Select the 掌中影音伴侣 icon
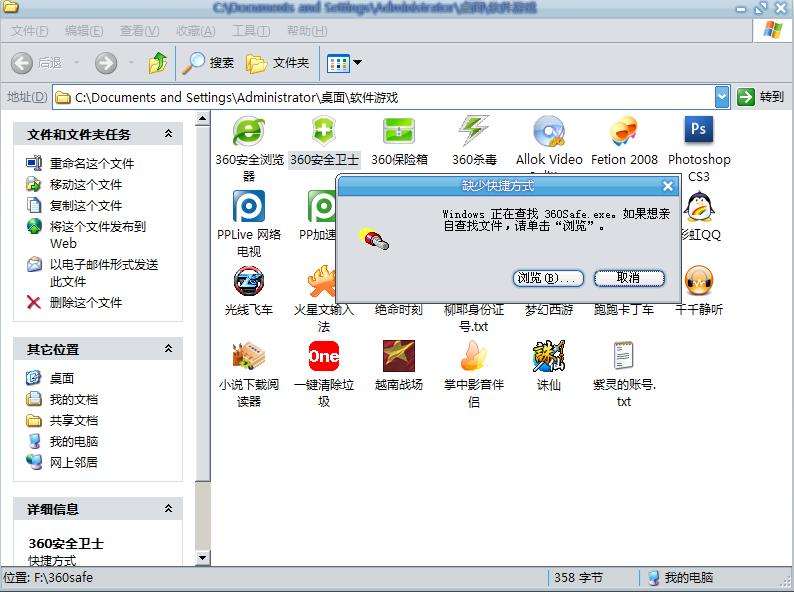Image resolution: width=794 pixels, height=592 pixels. pos(473,356)
